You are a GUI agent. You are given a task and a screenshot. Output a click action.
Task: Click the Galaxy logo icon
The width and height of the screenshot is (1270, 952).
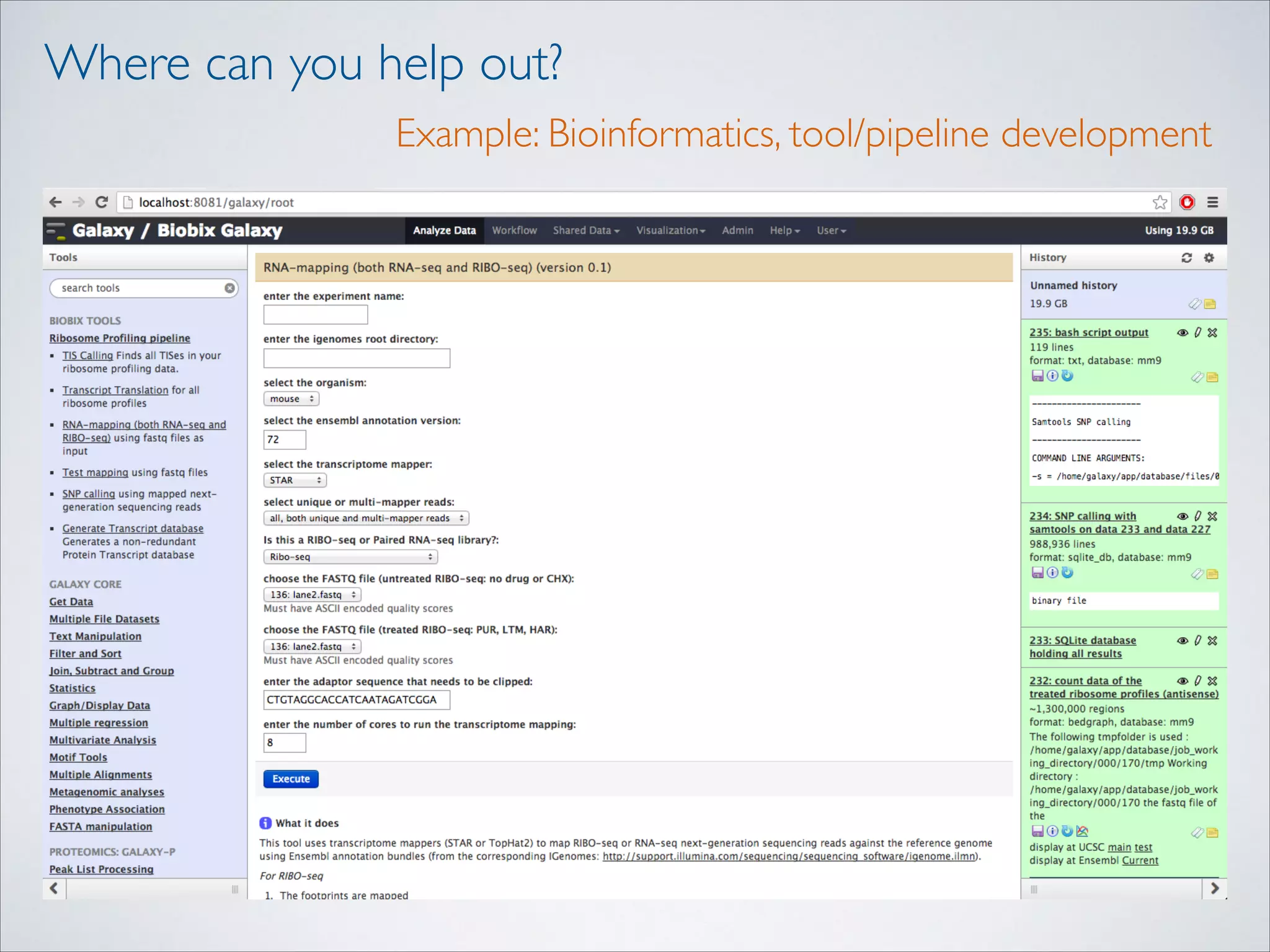(56, 231)
